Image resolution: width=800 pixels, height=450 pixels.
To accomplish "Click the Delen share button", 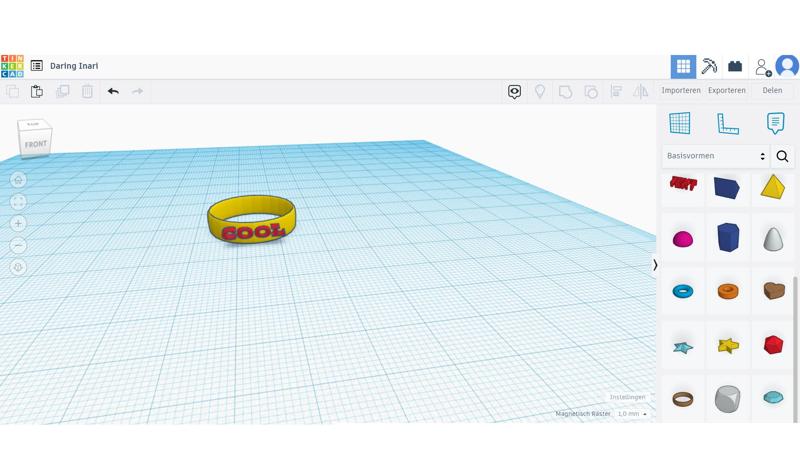I will 772,90.
